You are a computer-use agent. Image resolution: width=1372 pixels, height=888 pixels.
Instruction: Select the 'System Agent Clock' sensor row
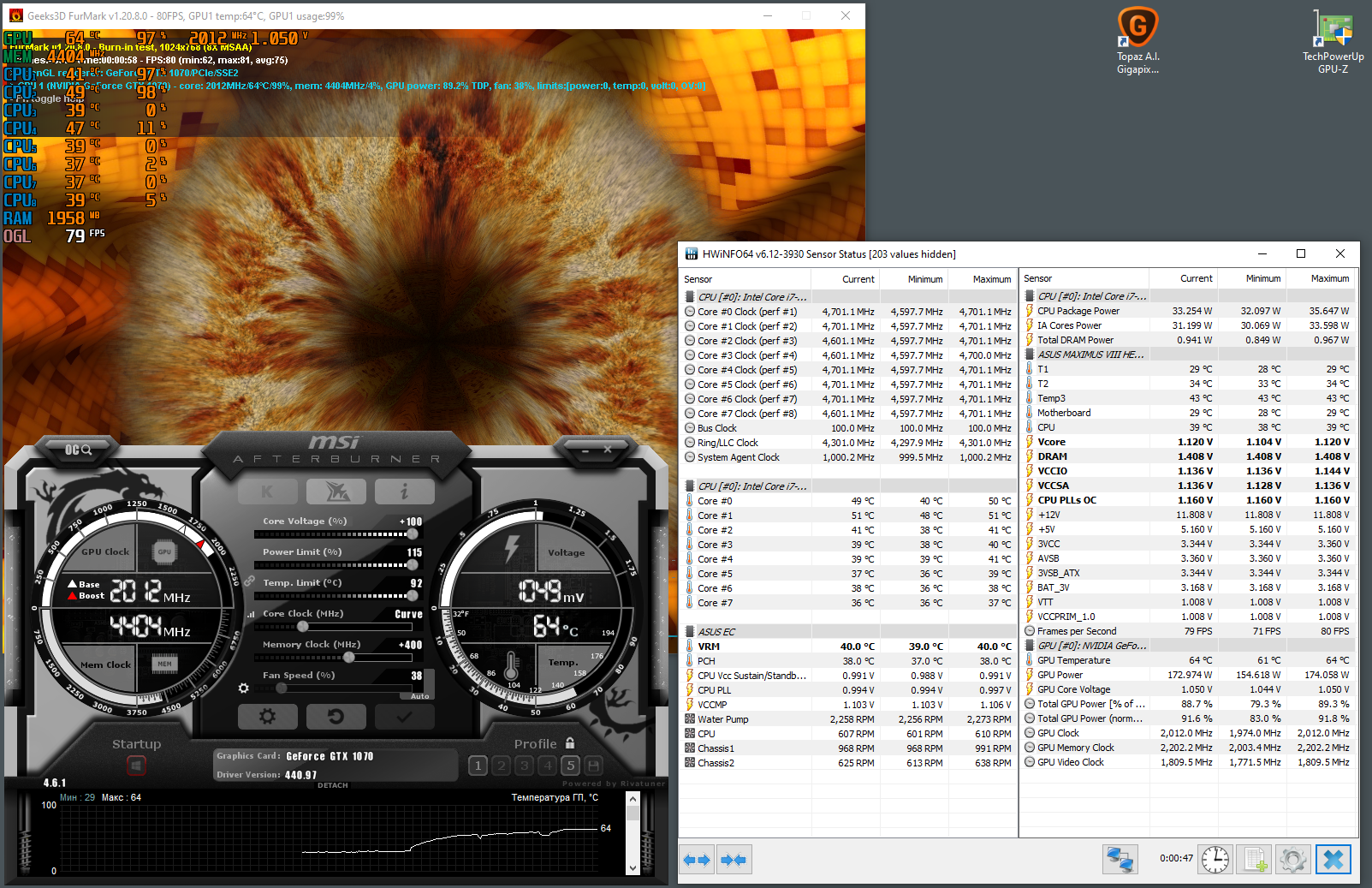pyautogui.click(x=847, y=457)
